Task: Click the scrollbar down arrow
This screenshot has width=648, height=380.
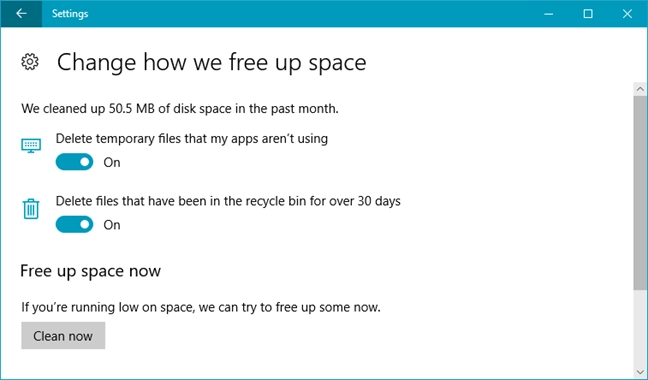Action: (x=641, y=373)
